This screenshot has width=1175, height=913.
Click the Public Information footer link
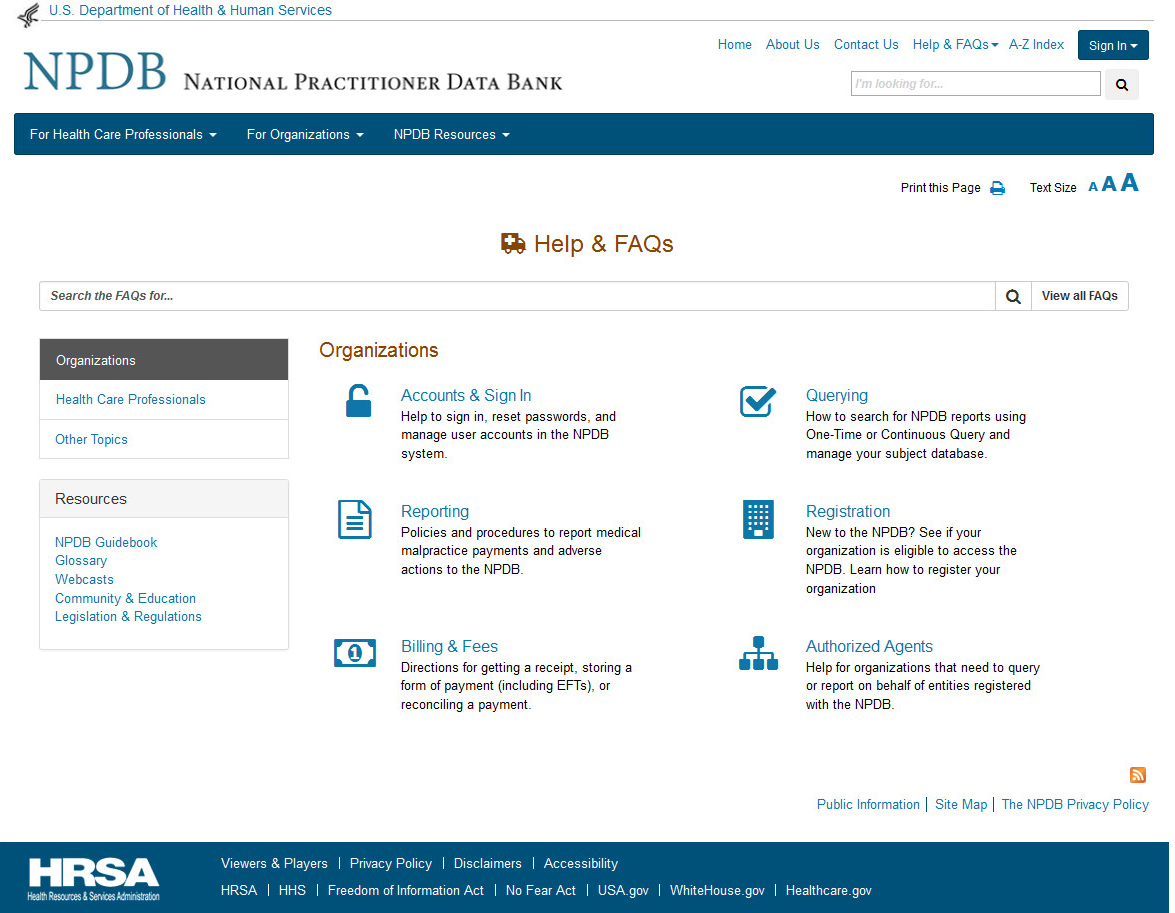tap(868, 804)
